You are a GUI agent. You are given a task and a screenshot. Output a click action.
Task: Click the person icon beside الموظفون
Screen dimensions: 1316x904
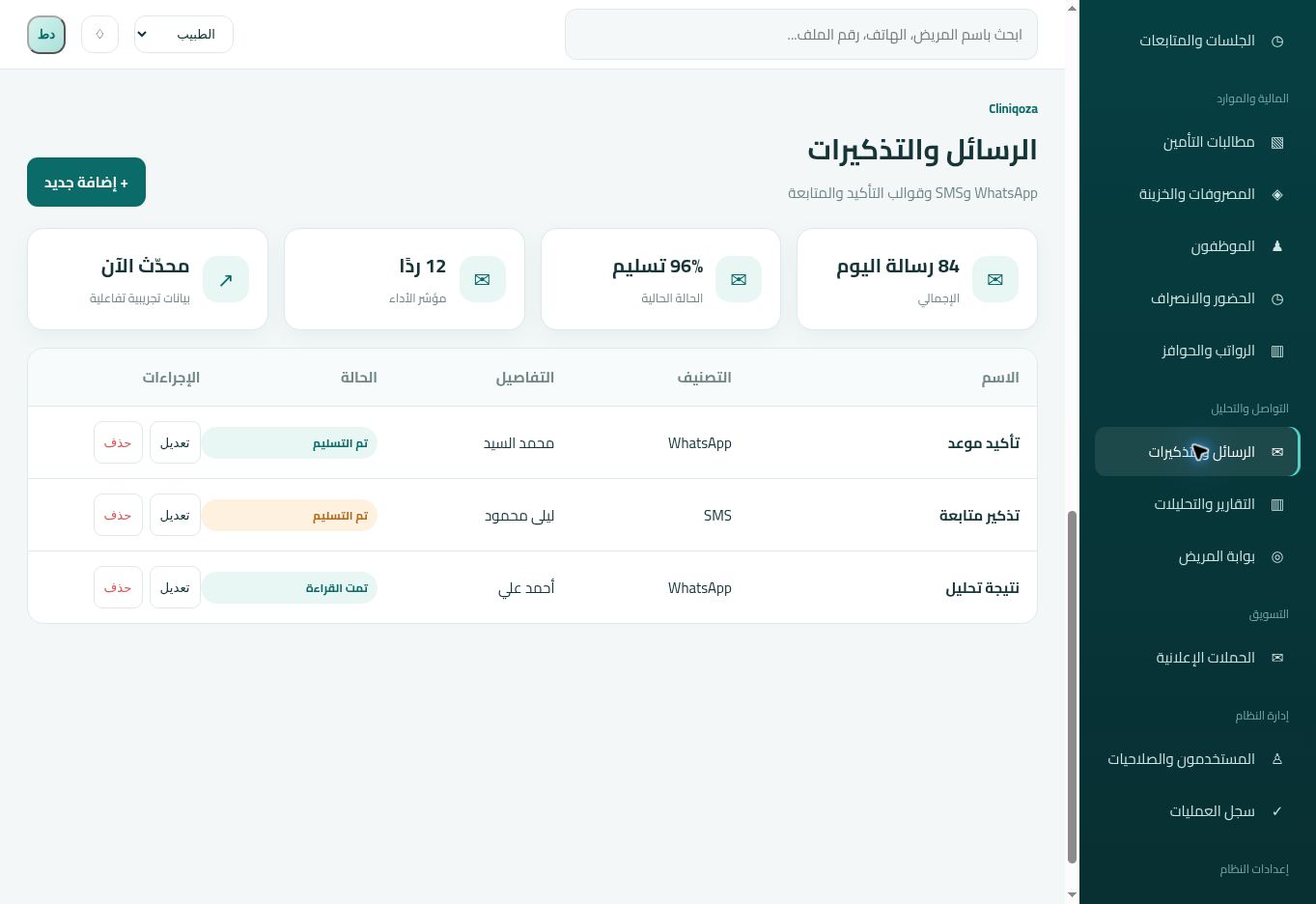pos(1277,246)
